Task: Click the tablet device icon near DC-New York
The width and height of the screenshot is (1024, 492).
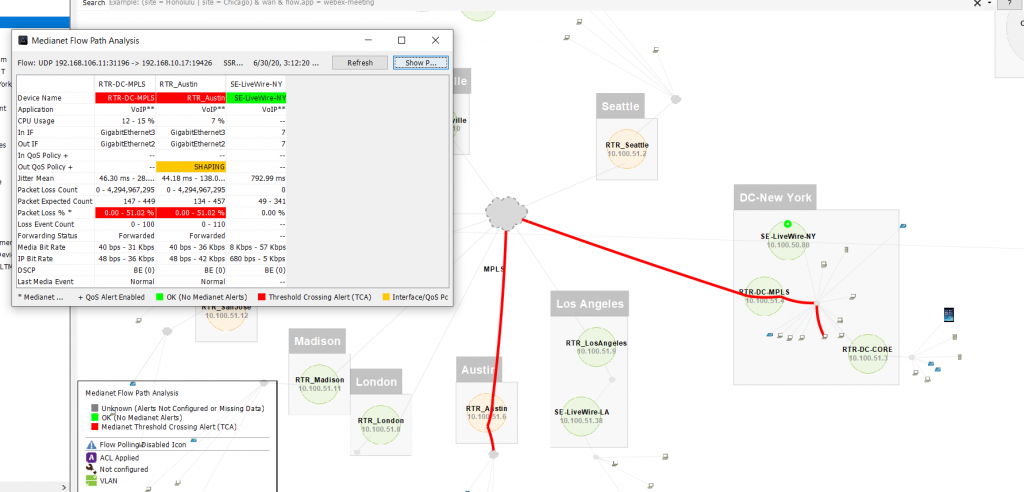Action: [950, 315]
